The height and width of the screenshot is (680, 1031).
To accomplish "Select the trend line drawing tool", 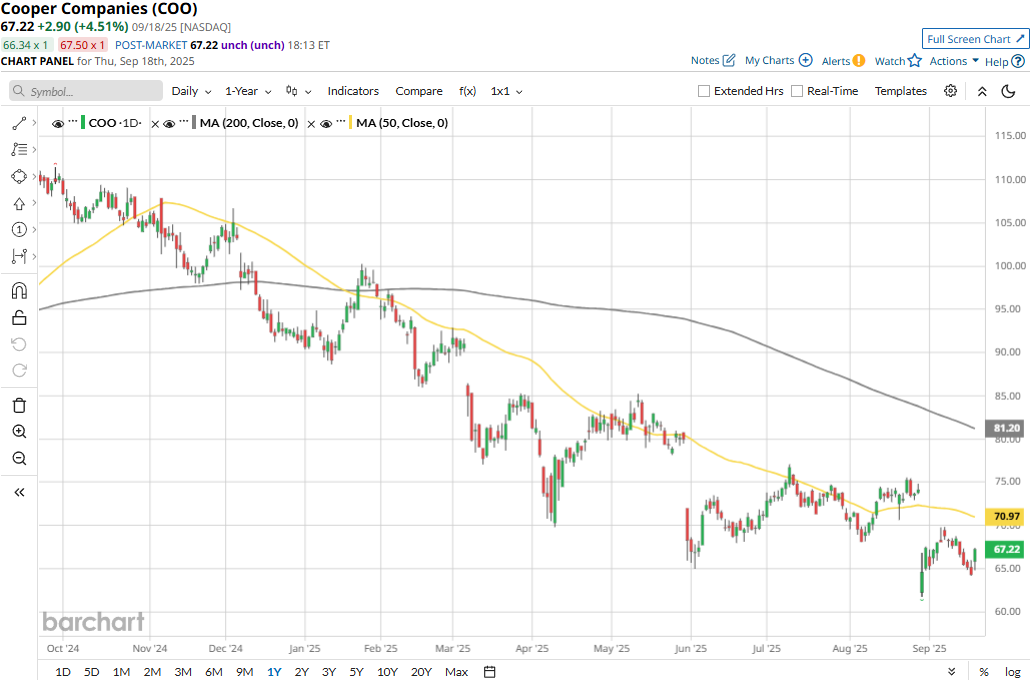I will tap(19, 123).
